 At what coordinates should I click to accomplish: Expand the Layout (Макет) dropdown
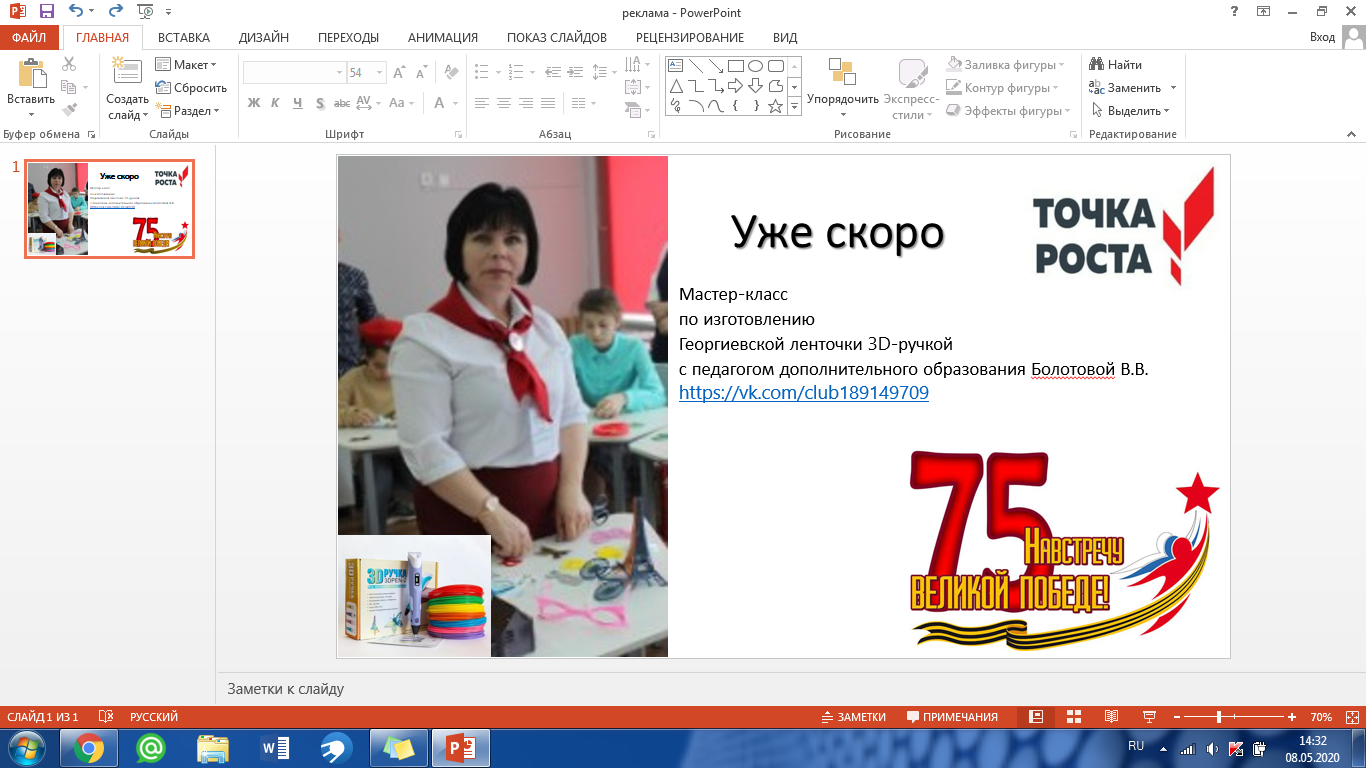pos(187,65)
